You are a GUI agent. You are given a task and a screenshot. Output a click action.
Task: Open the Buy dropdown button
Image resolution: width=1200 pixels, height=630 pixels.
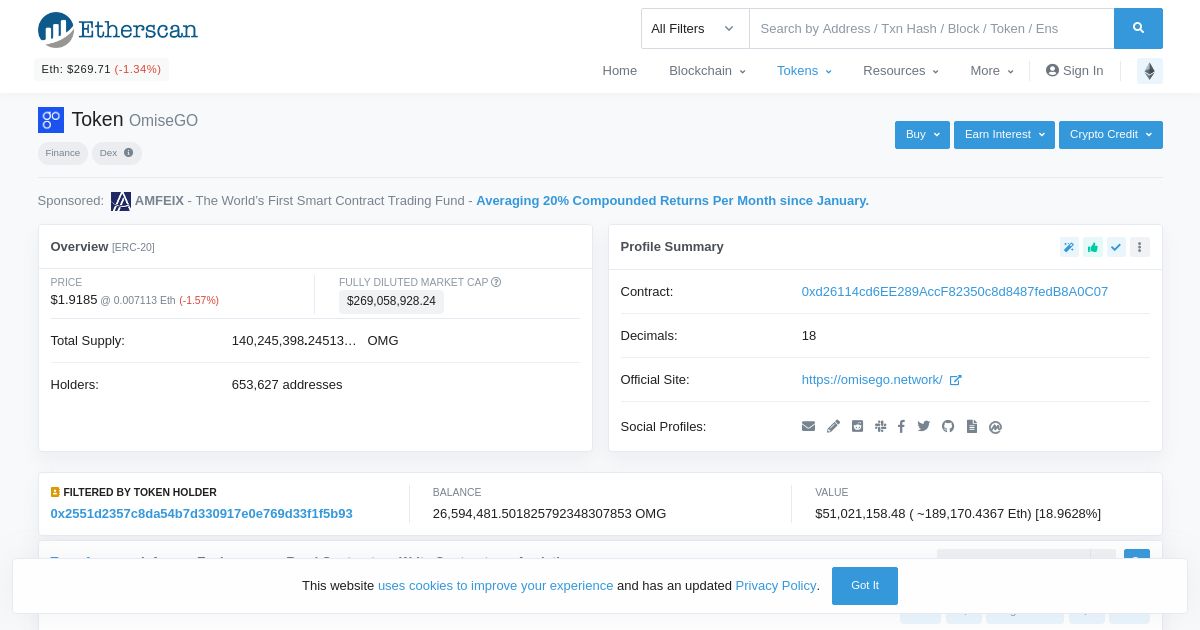click(x=922, y=135)
